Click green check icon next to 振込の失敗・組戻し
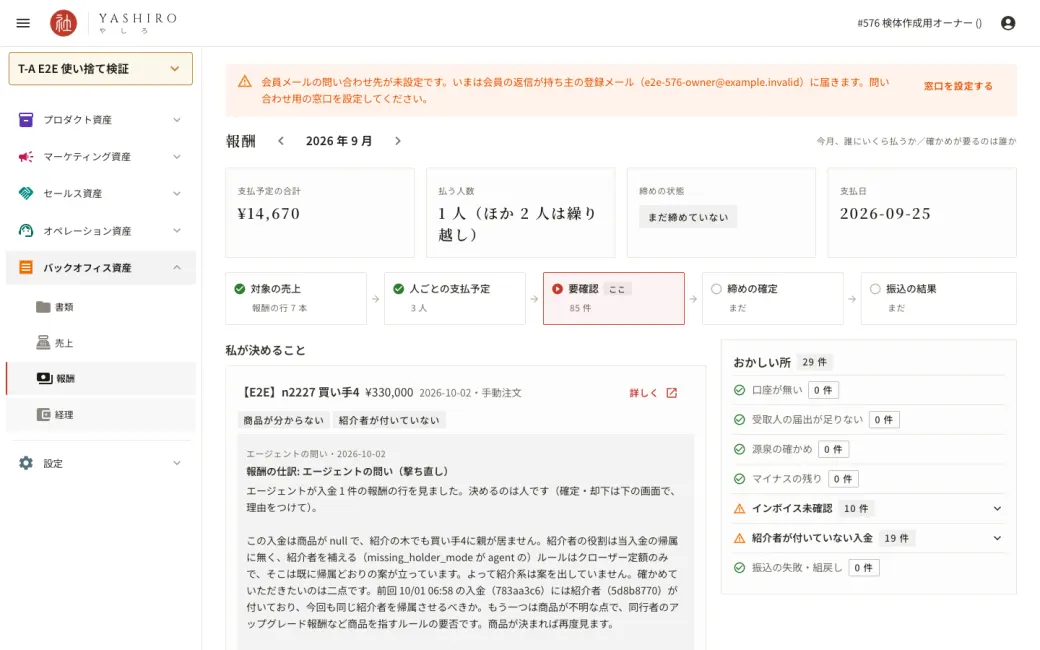 pyautogui.click(x=740, y=568)
